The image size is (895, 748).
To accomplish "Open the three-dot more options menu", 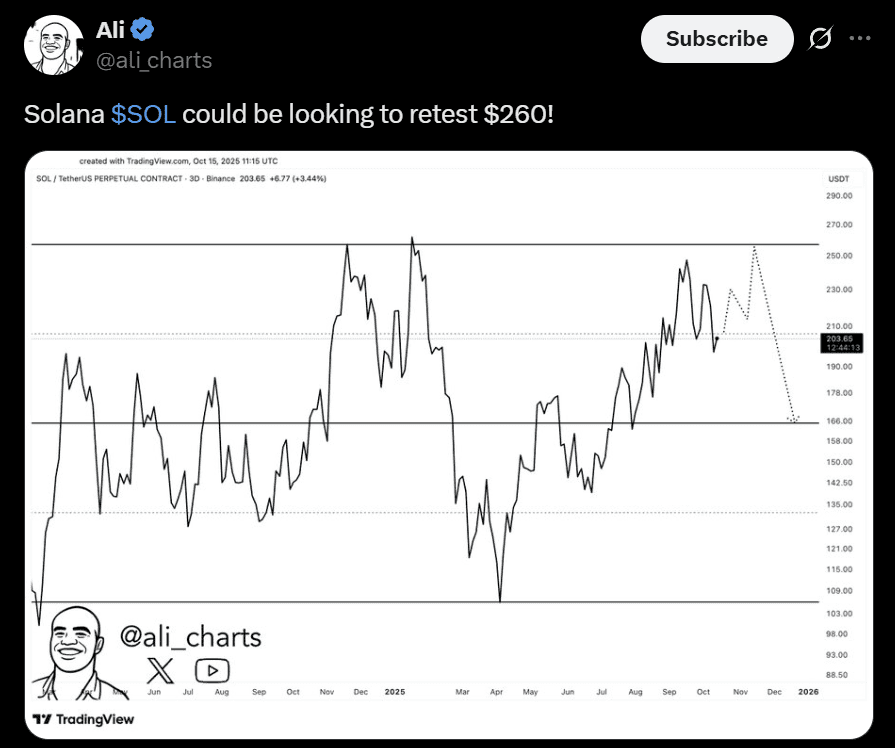I will (x=859, y=39).
